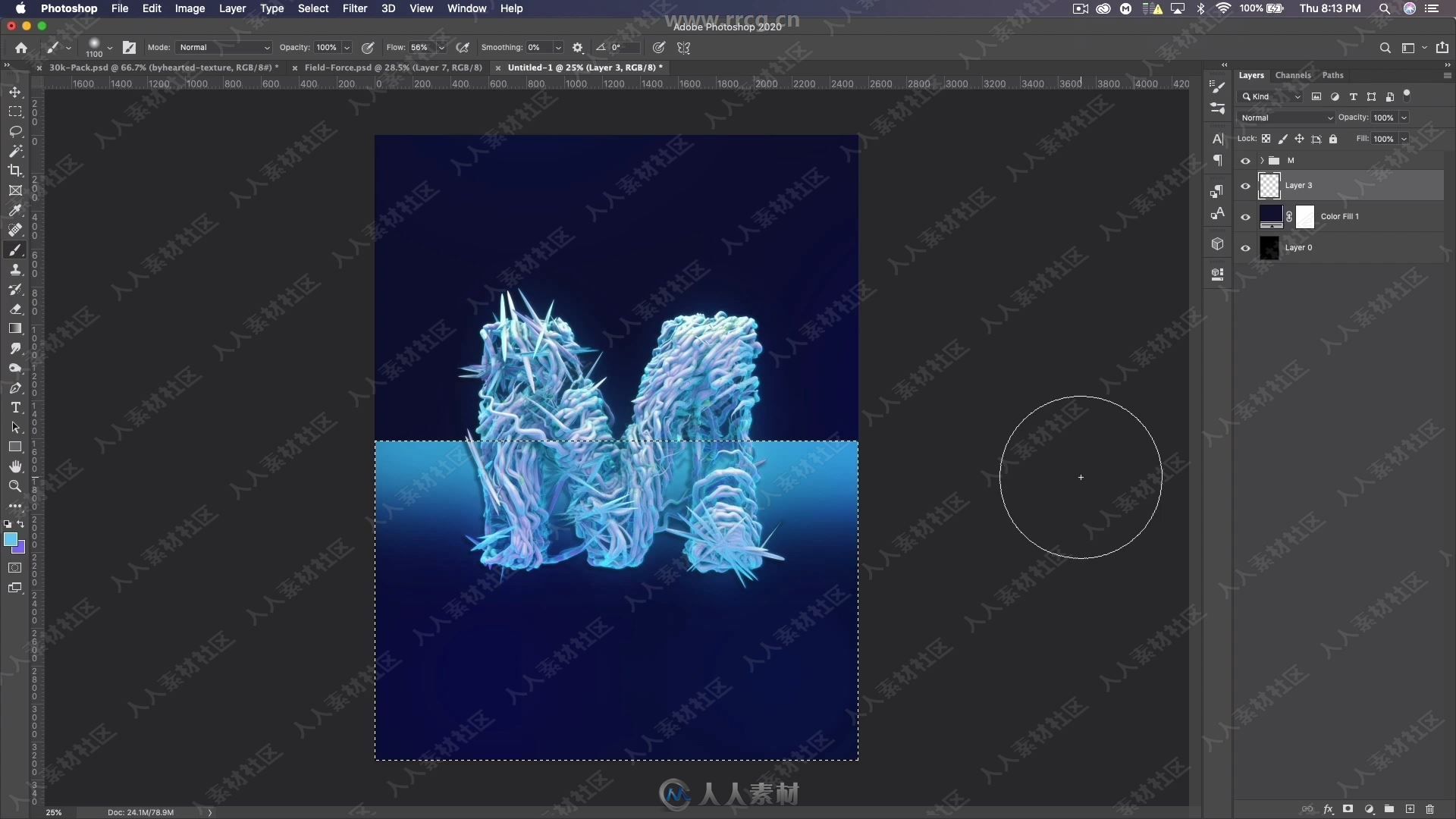Image resolution: width=1456 pixels, height=819 pixels.
Task: Select the Lasso tool
Action: [x=14, y=131]
